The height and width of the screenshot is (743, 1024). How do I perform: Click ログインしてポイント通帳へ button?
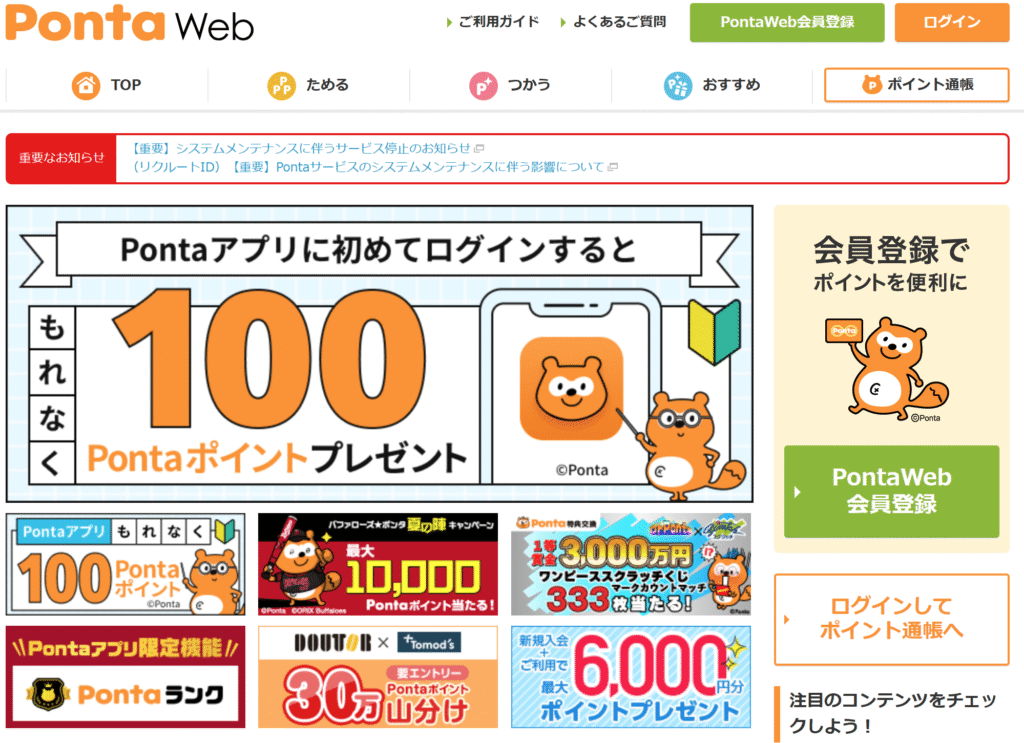pos(891,619)
